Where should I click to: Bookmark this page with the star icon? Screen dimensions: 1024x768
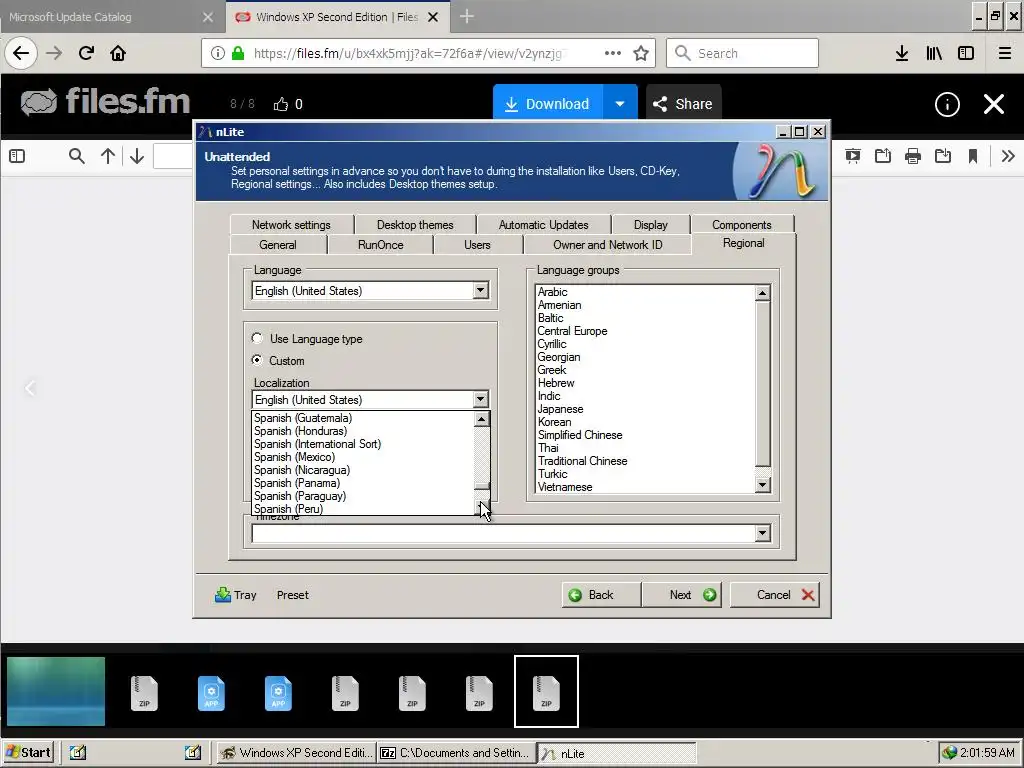pyautogui.click(x=641, y=54)
